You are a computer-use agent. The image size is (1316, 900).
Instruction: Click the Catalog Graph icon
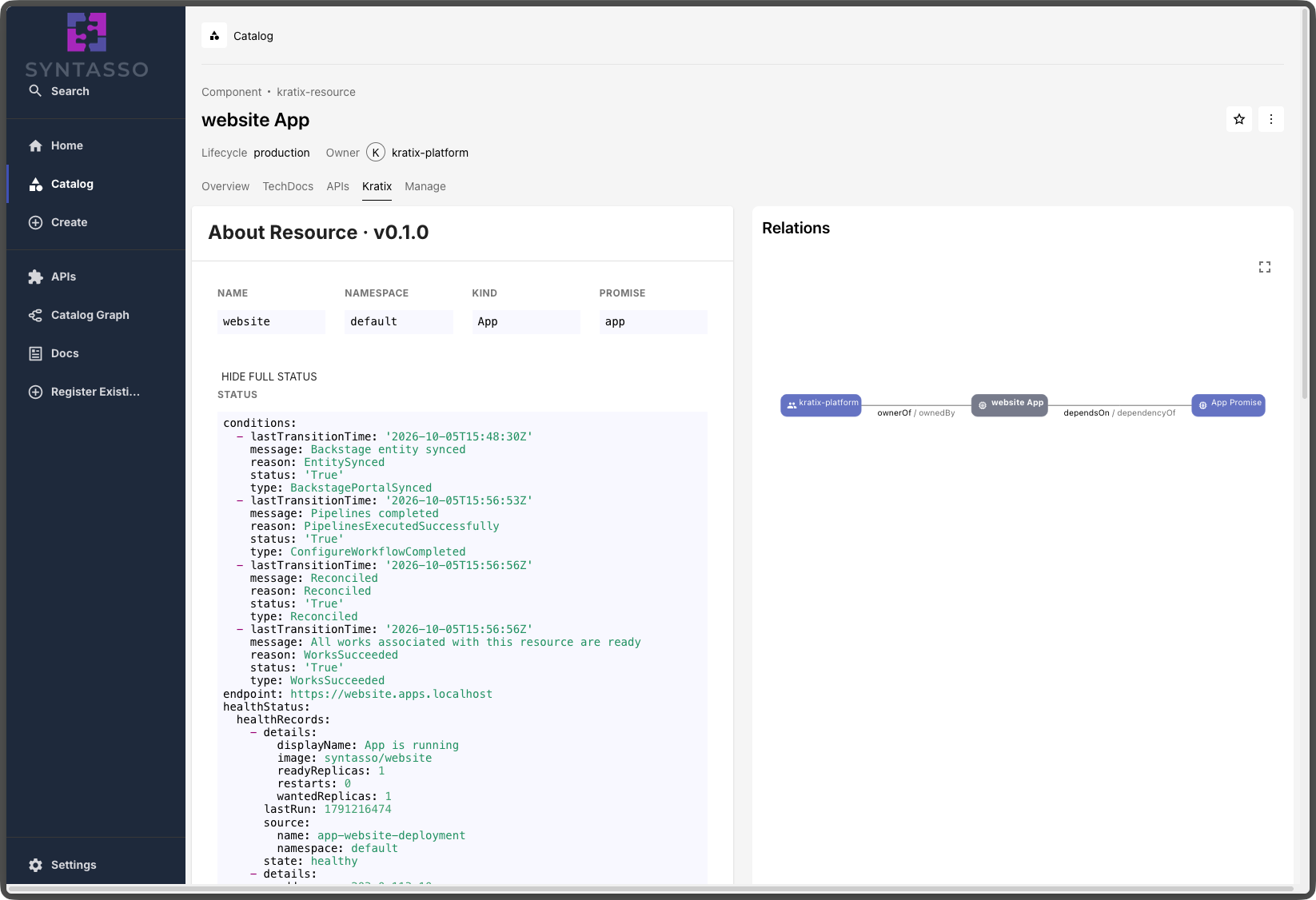[35, 315]
